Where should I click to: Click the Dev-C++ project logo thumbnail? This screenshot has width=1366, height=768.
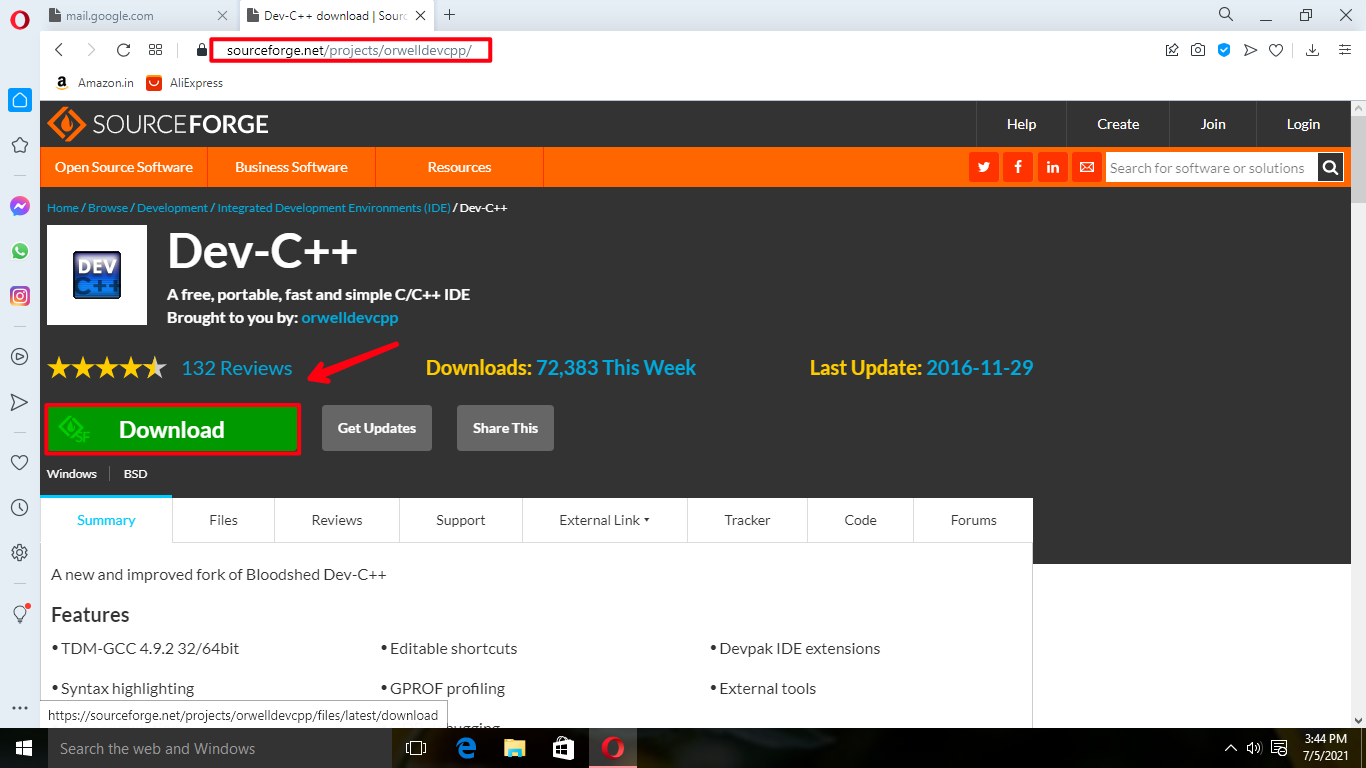(97, 275)
